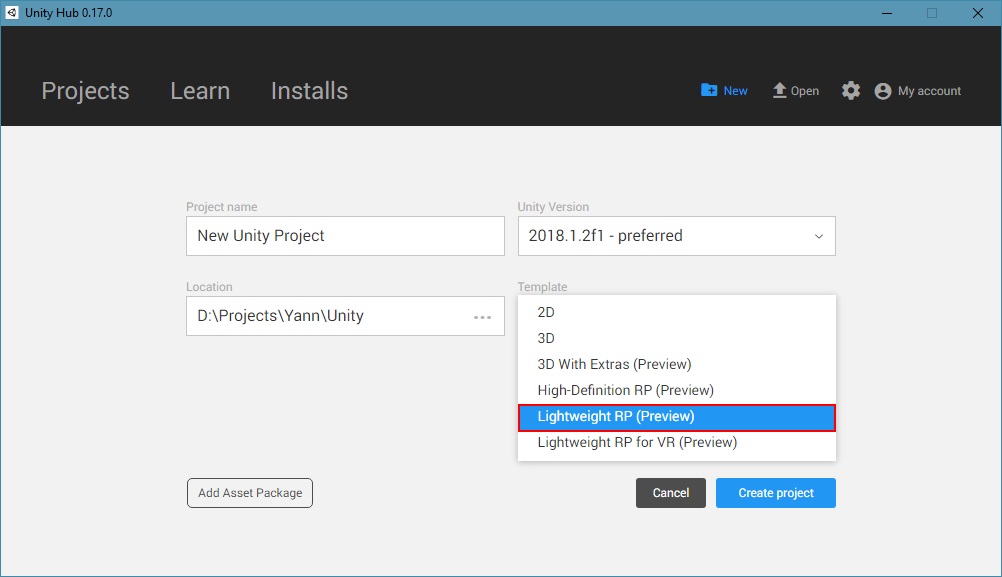
Task: Click the My account avatar icon
Action: coord(883,91)
